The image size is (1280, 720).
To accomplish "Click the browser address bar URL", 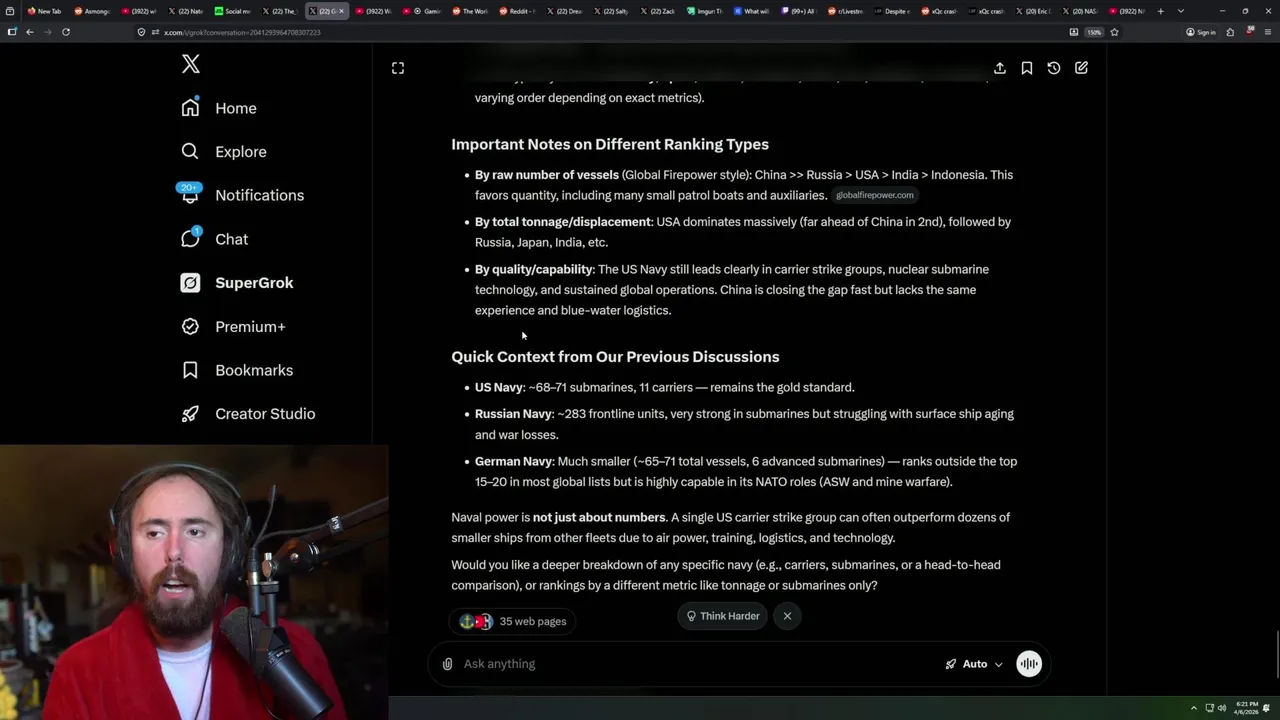I will (242, 32).
